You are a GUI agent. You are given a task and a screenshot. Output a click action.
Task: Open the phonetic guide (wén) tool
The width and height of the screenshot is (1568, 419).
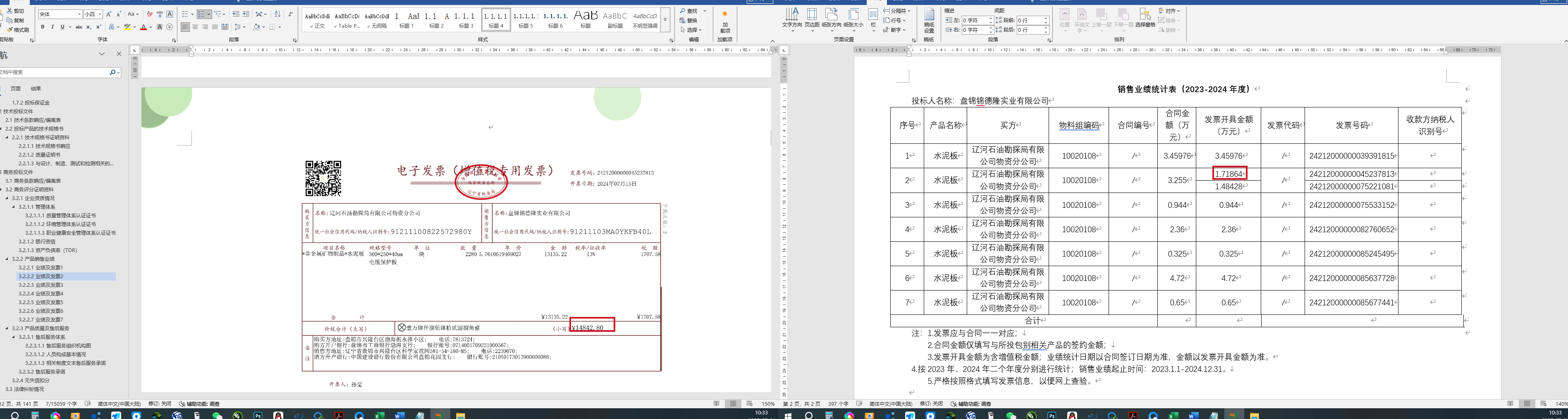point(160,14)
